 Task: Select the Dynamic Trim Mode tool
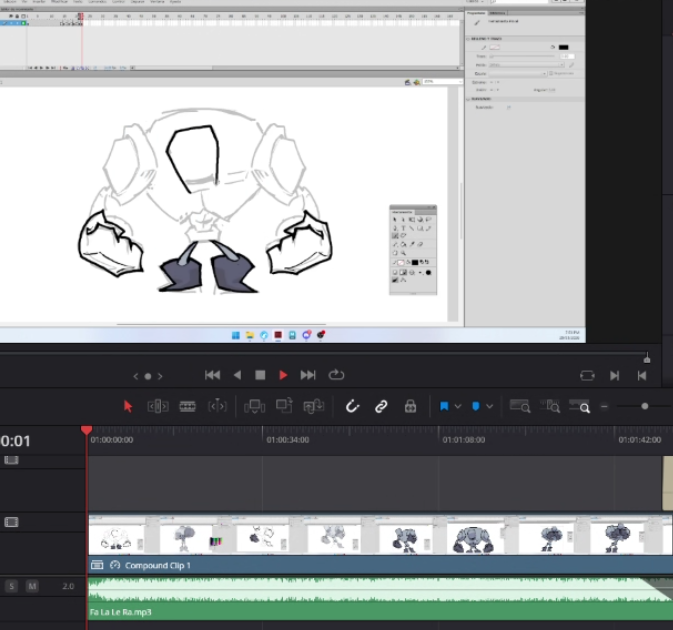217,406
